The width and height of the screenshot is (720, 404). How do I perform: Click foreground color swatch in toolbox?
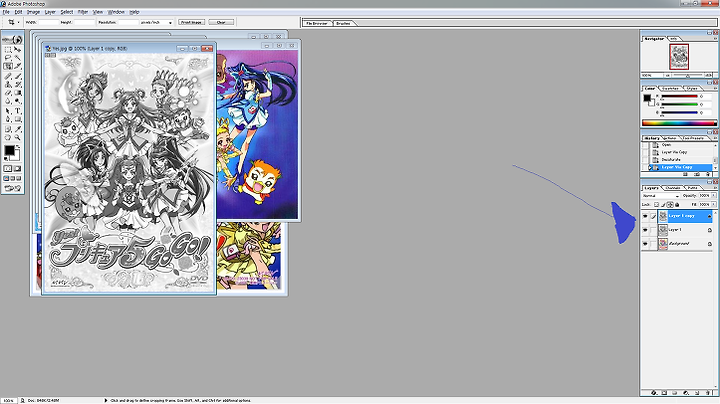[x=9, y=150]
